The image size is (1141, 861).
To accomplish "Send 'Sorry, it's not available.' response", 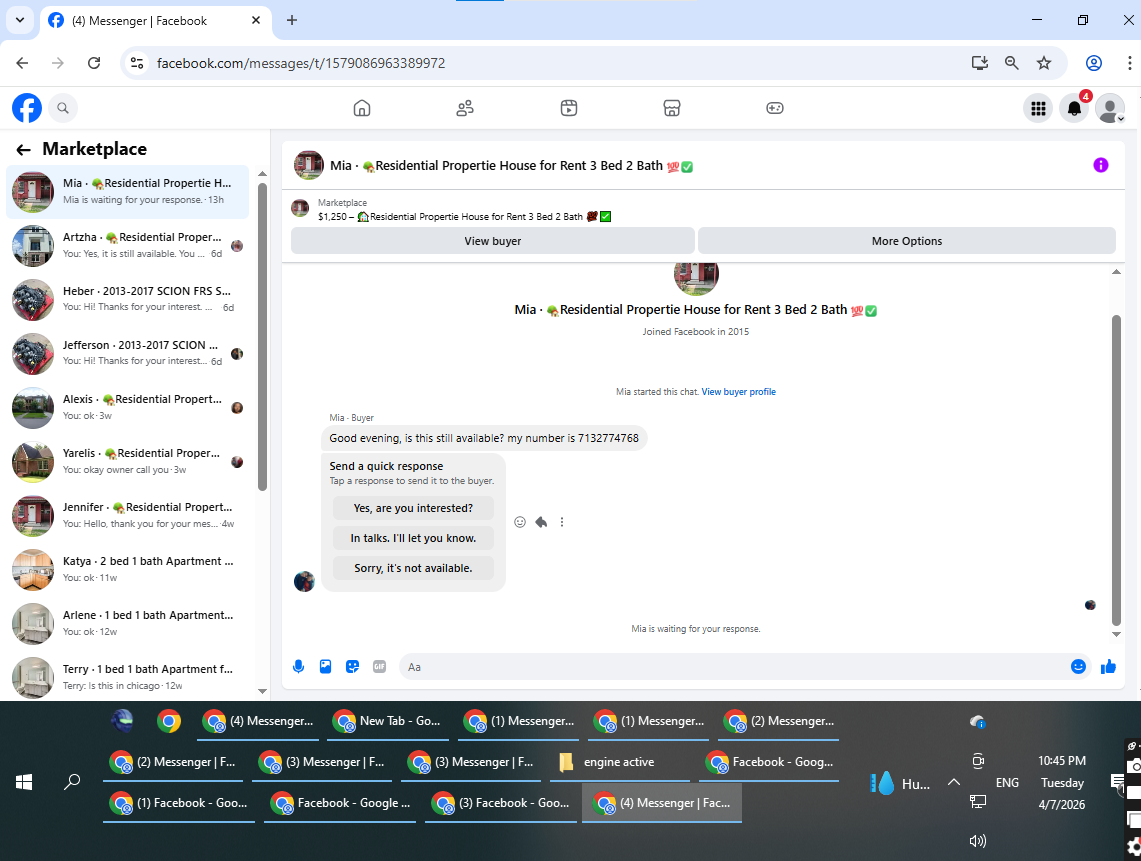I will 413,568.
